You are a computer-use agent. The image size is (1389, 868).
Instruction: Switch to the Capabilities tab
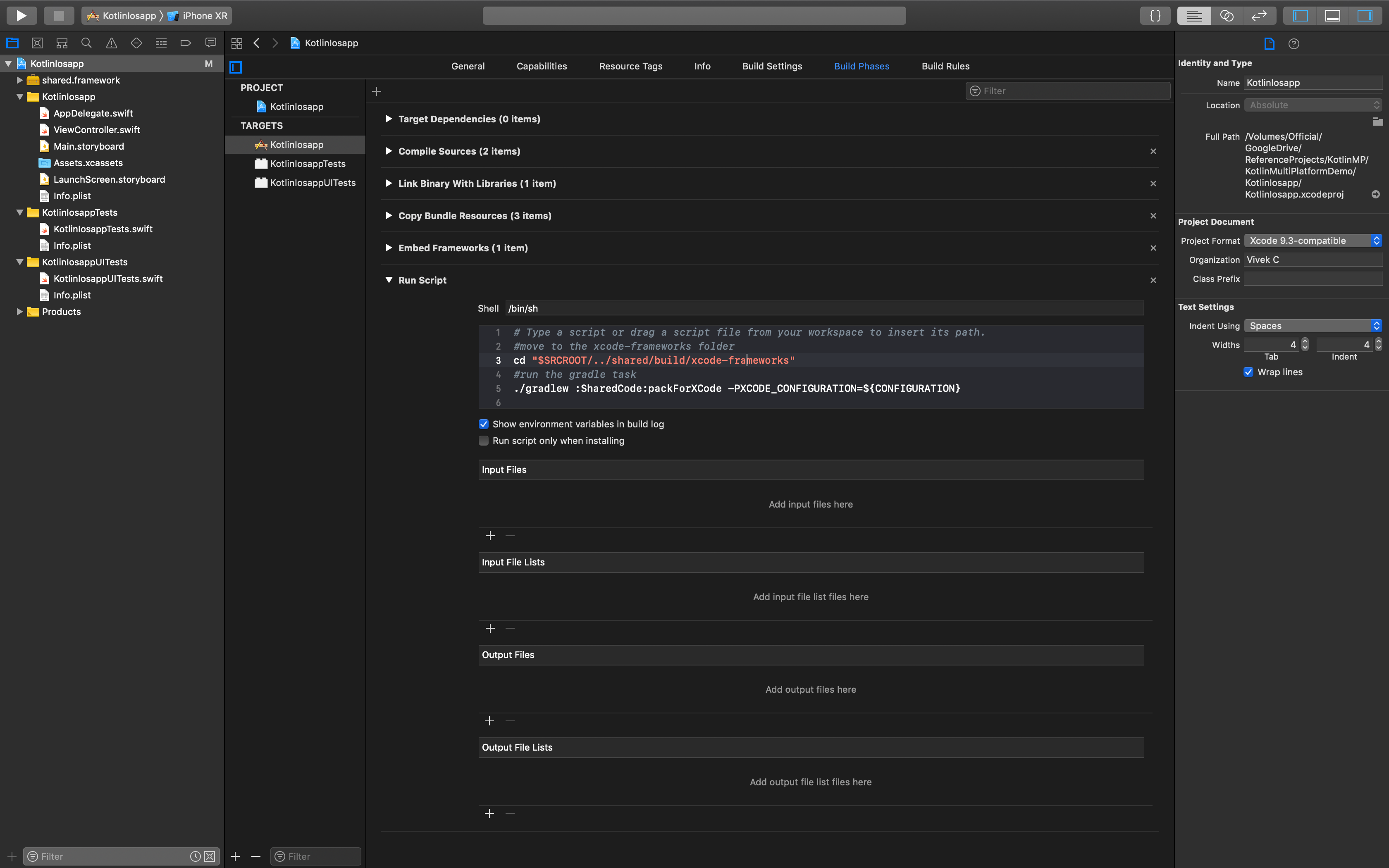[x=541, y=66]
